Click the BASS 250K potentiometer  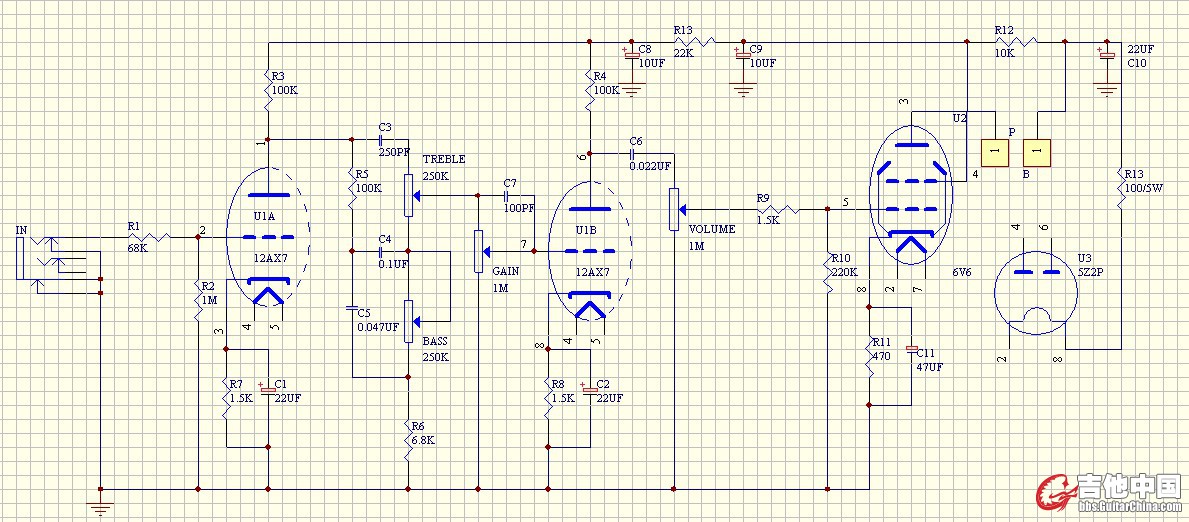[x=409, y=320]
